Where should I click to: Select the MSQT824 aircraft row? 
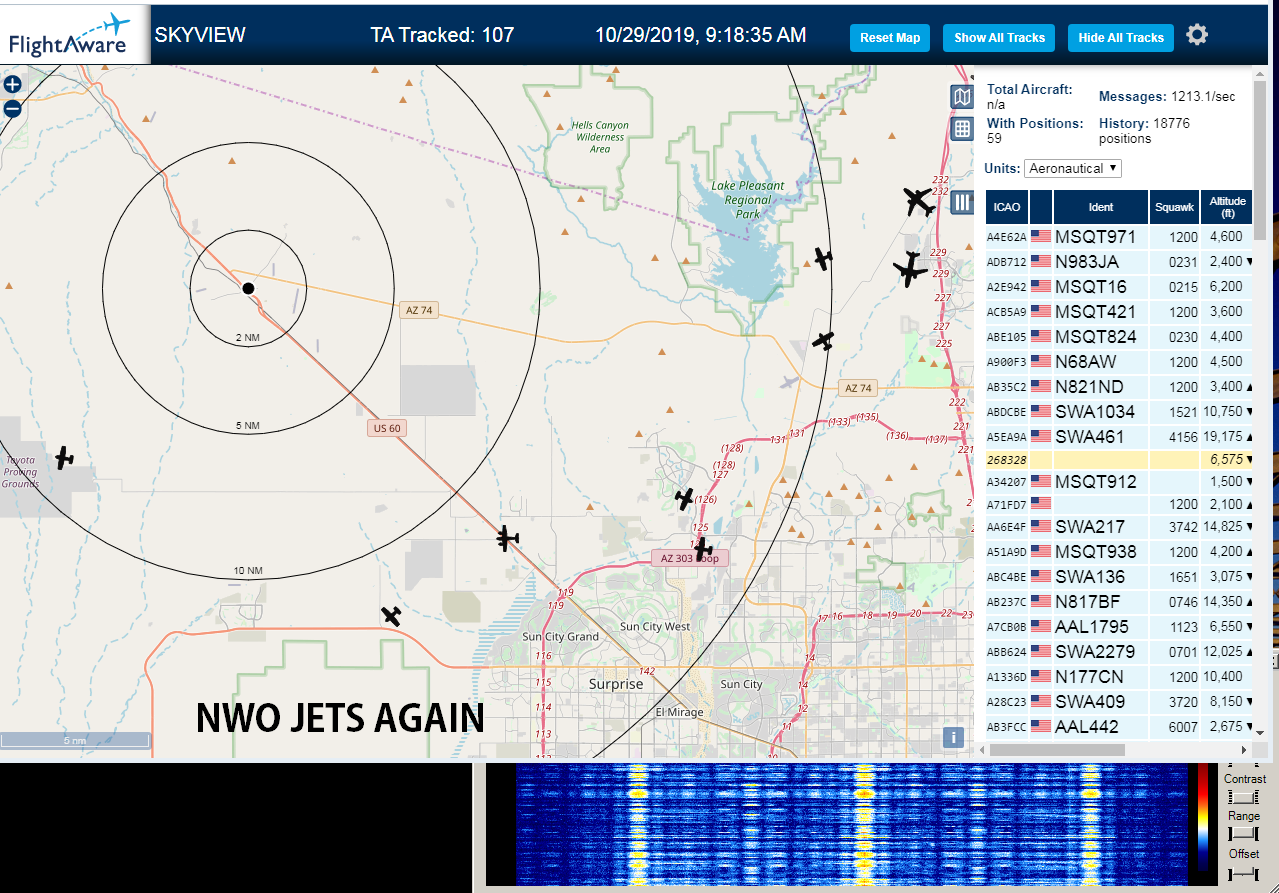1120,337
